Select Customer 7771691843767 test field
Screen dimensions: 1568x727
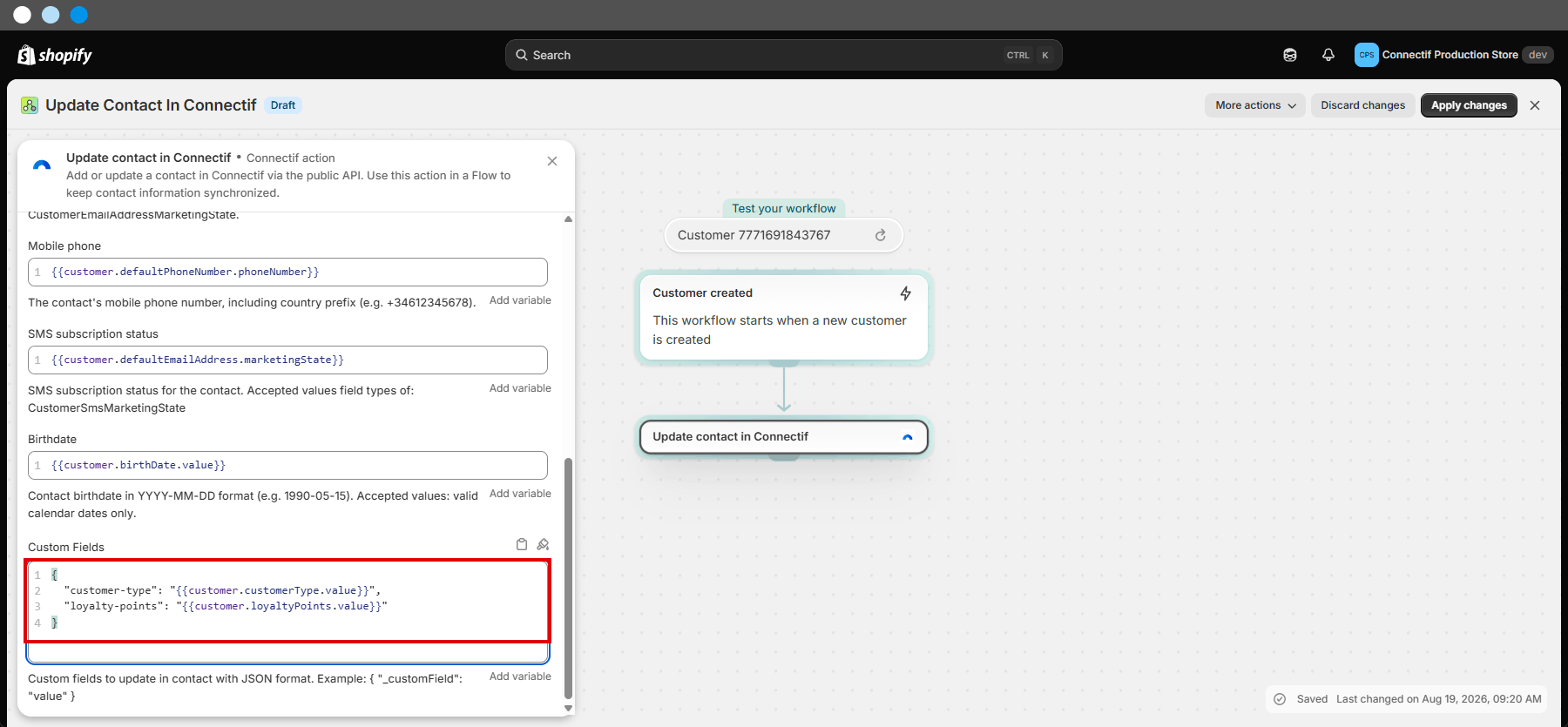(784, 235)
